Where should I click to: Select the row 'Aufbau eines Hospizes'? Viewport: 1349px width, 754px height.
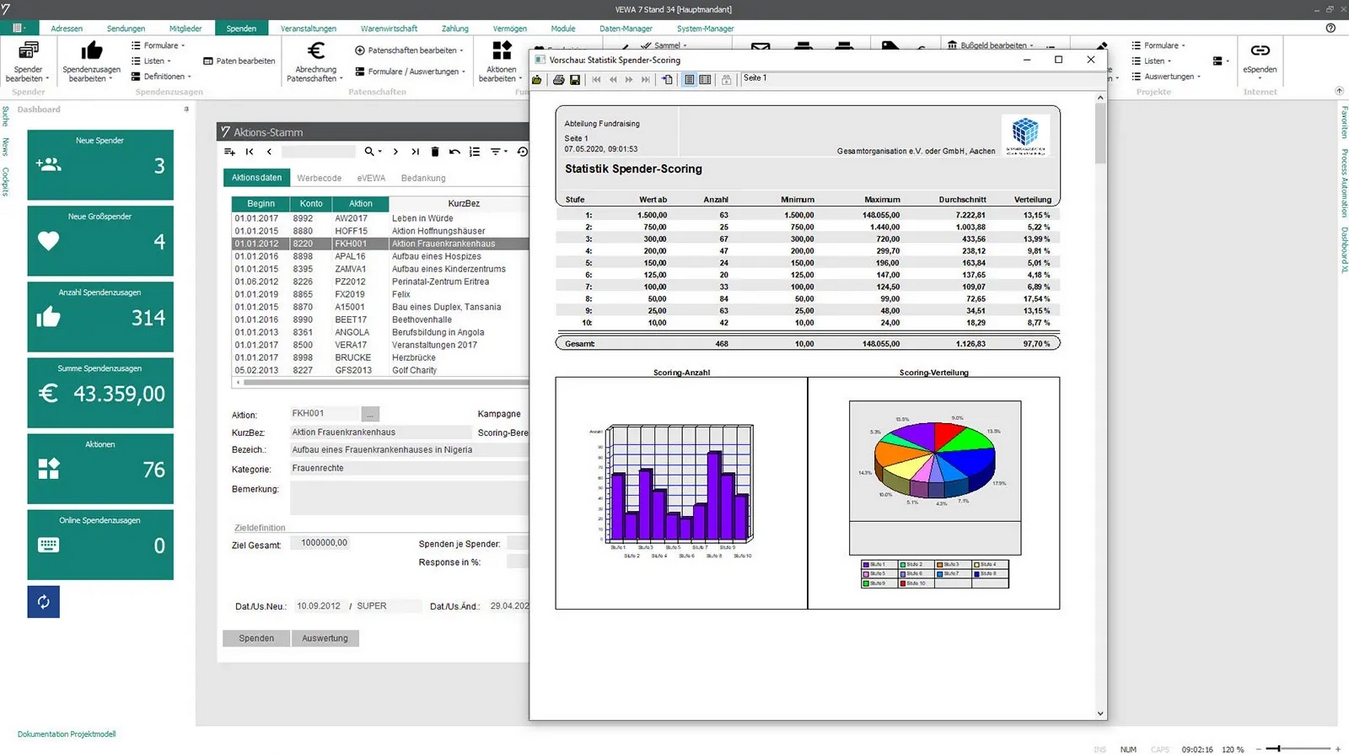379,256
